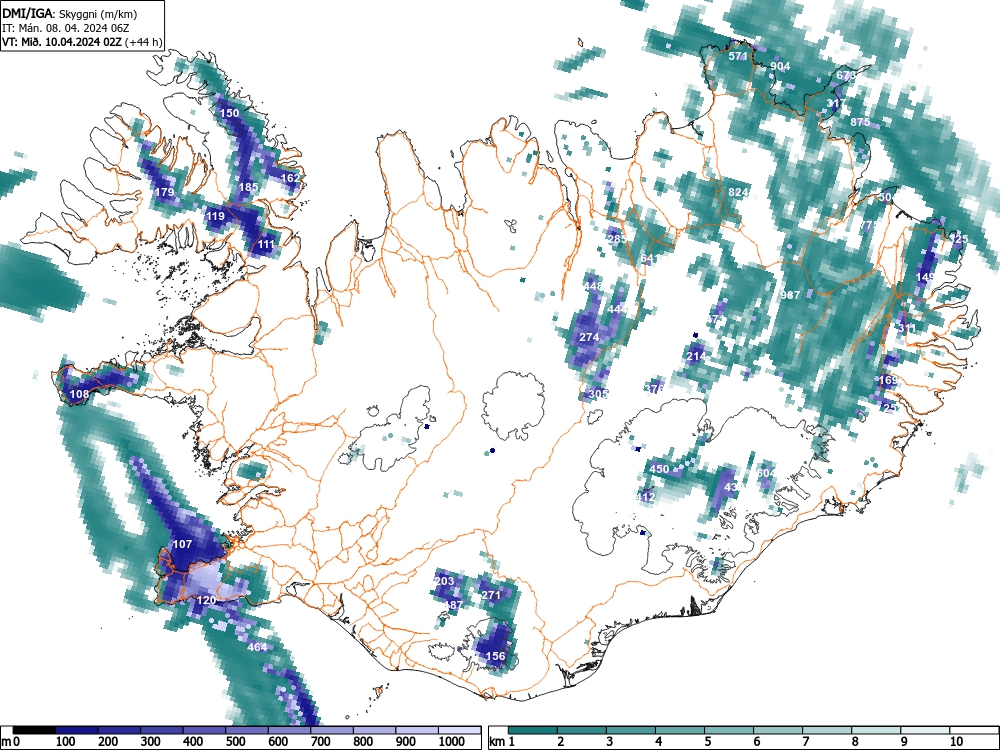Click the 'km 1' label starting the km scale
Image resolution: width=1000 pixels, height=750 pixels.
click(x=503, y=741)
